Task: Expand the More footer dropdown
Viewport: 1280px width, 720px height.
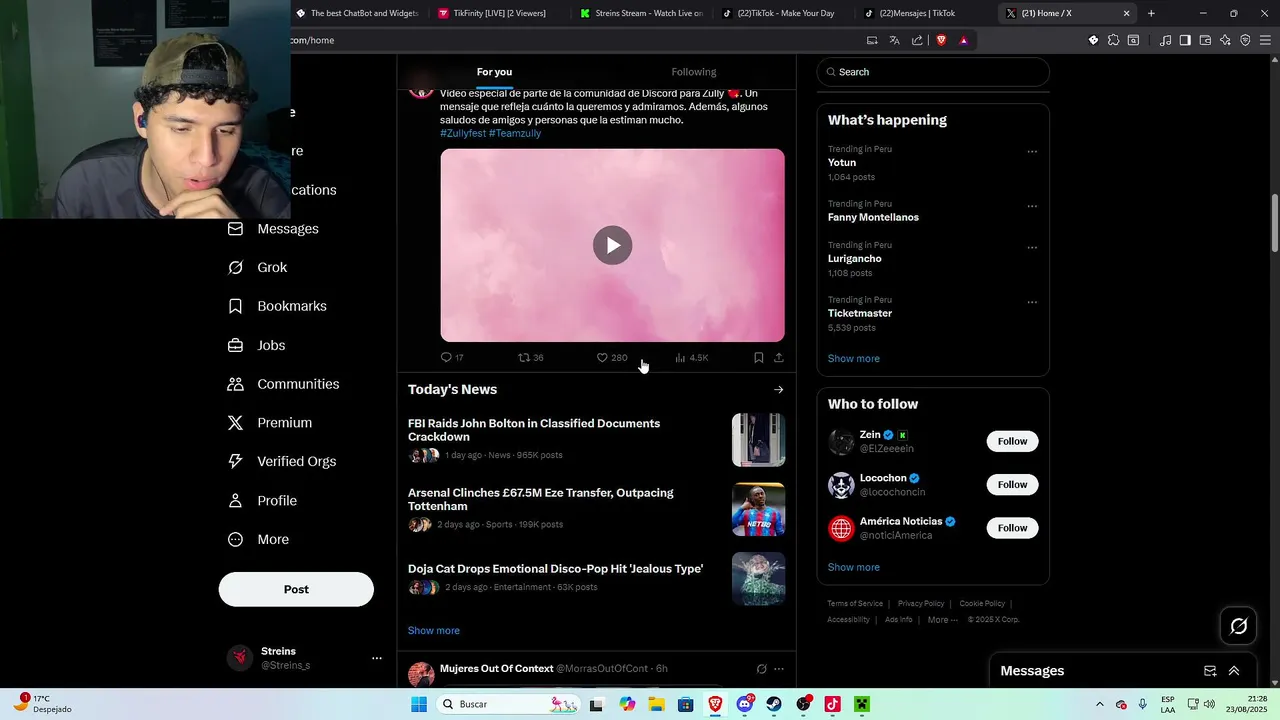Action: 942,620
